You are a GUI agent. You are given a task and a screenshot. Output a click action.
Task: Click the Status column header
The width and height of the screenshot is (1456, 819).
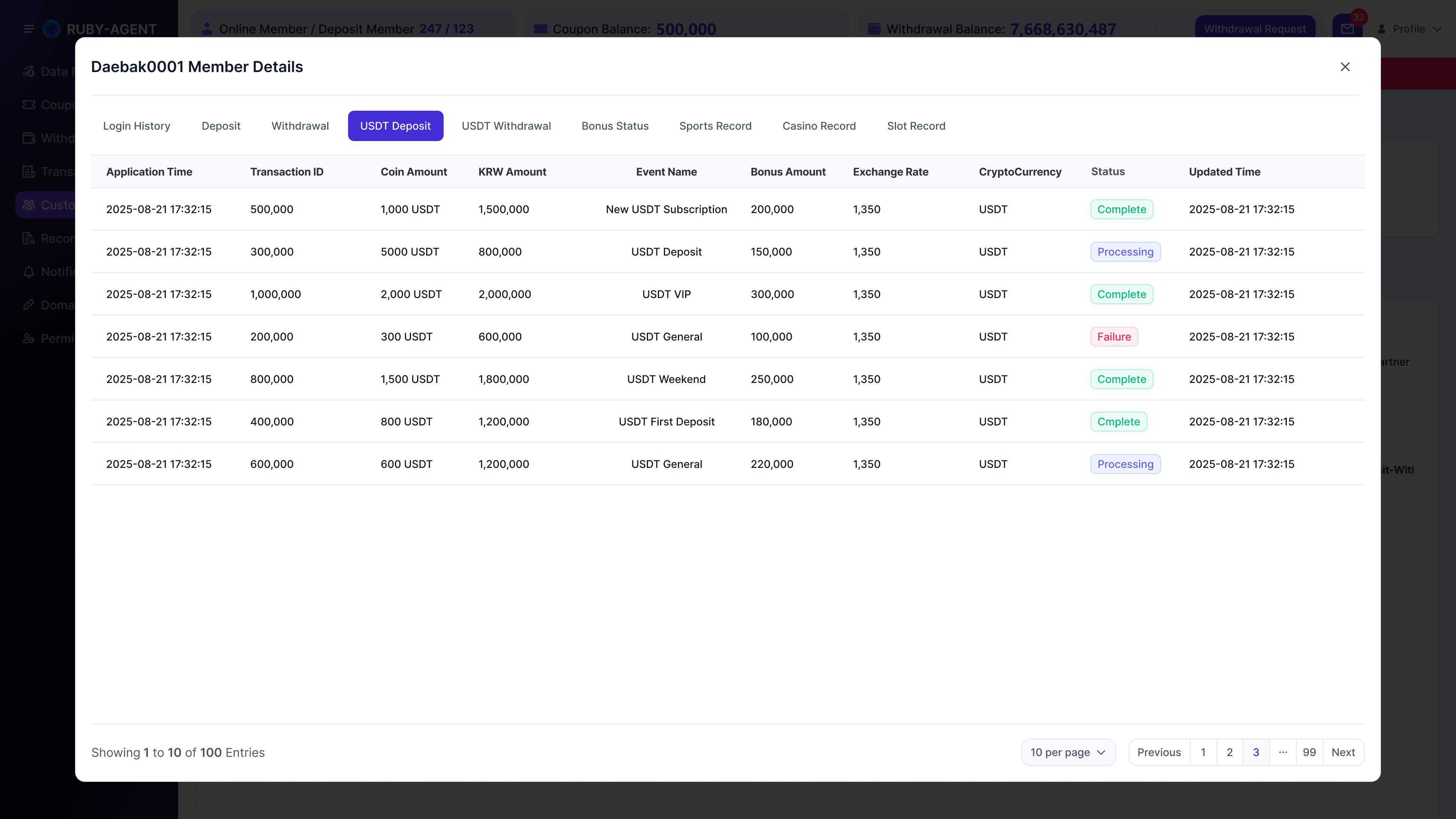pos(1108,171)
